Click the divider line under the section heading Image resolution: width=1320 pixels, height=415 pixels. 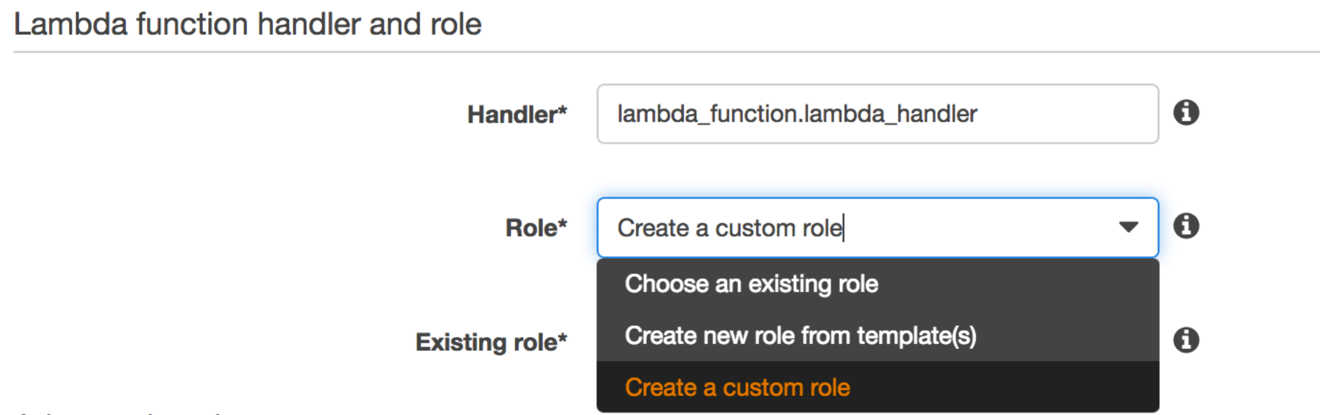coord(660,51)
